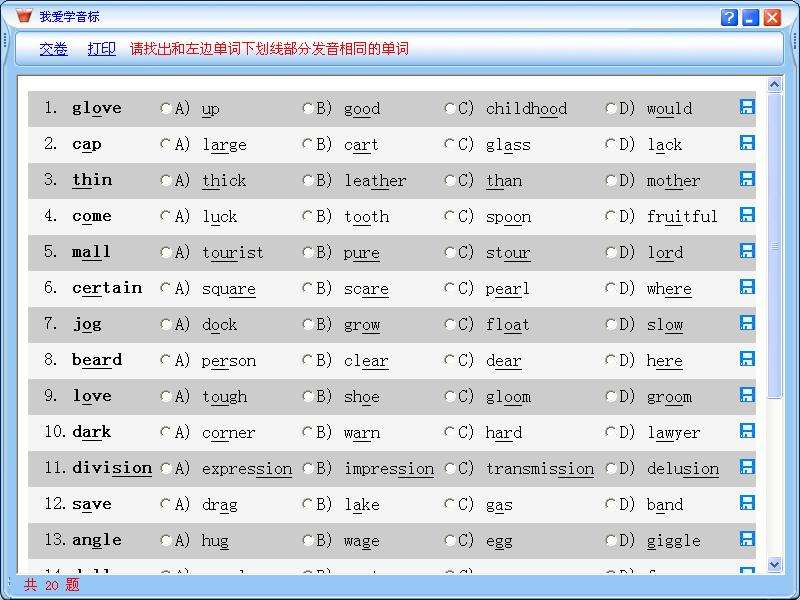Viewport: 800px width, 600px height.
Task: Click the 打印 print button
Action: 101,48
